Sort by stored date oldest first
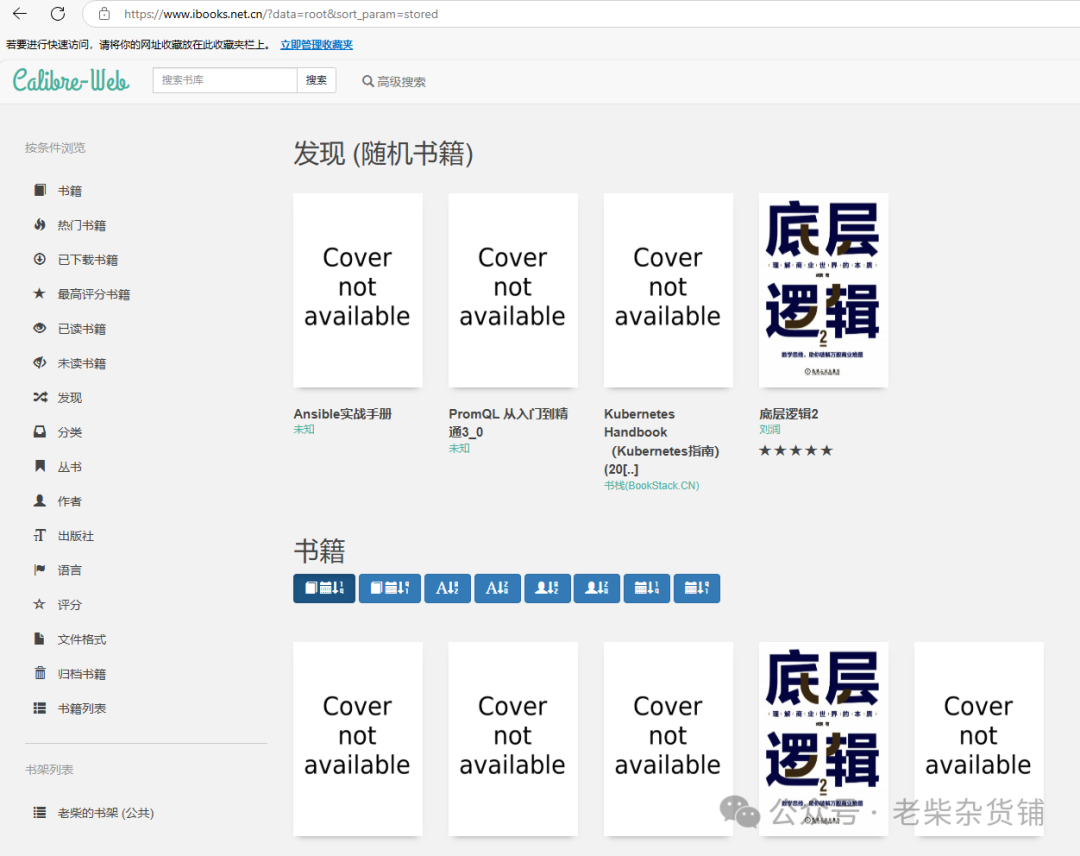Image resolution: width=1080 pixels, height=856 pixels. (390, 588)
